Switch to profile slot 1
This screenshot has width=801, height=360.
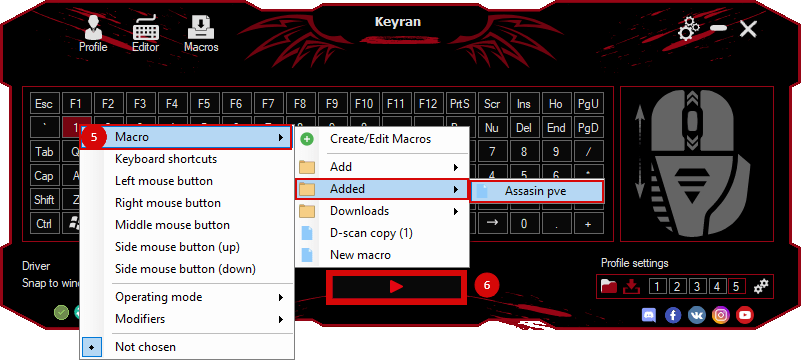tap(657, 286)
